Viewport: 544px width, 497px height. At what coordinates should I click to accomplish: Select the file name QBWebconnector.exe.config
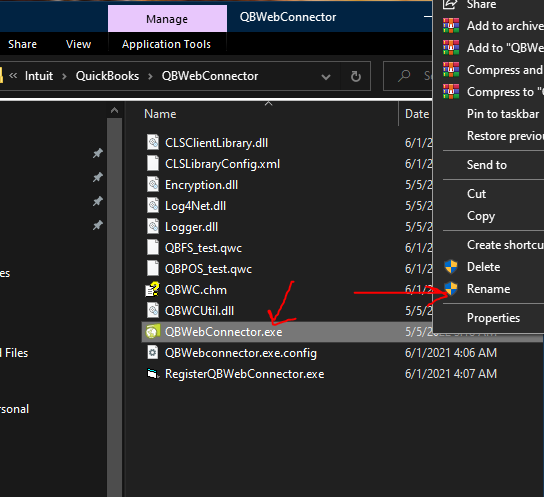[x=241, y=353]
